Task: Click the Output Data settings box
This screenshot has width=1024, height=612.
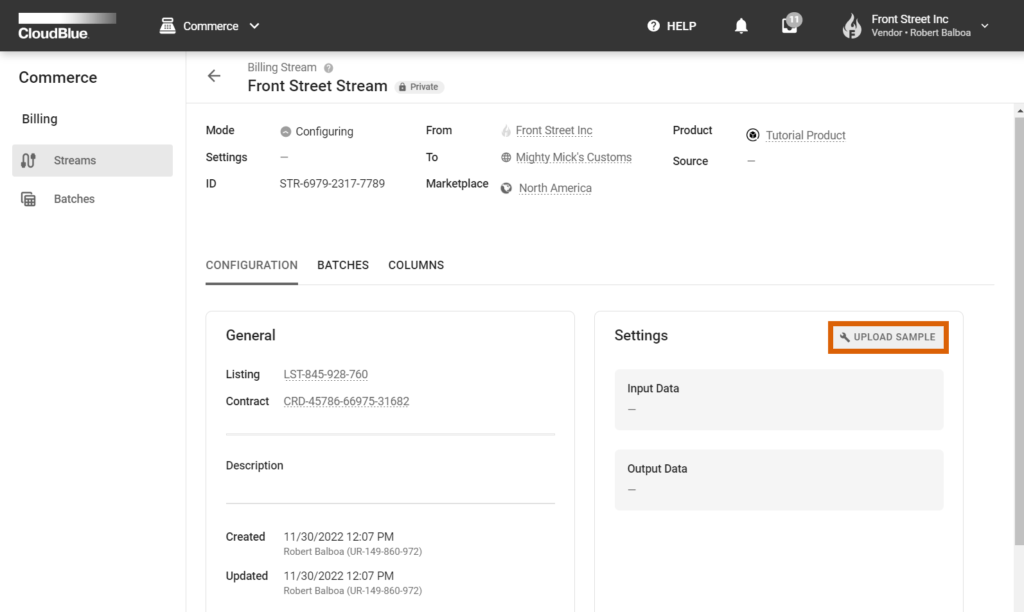Action: (778, 479)
